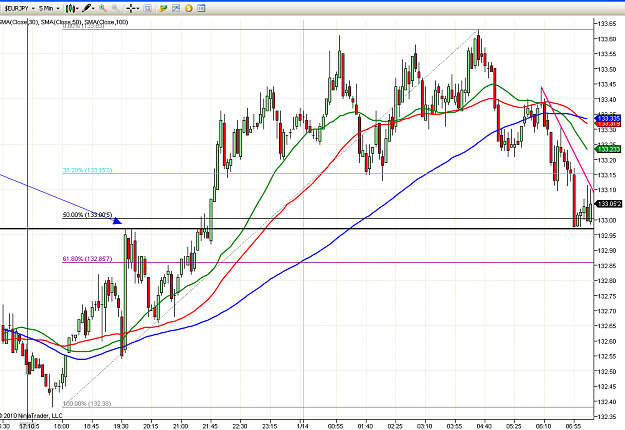Viewport: 625px width, 430px height.
Task: Open the data series green icon
Action: tap(163, 8)
